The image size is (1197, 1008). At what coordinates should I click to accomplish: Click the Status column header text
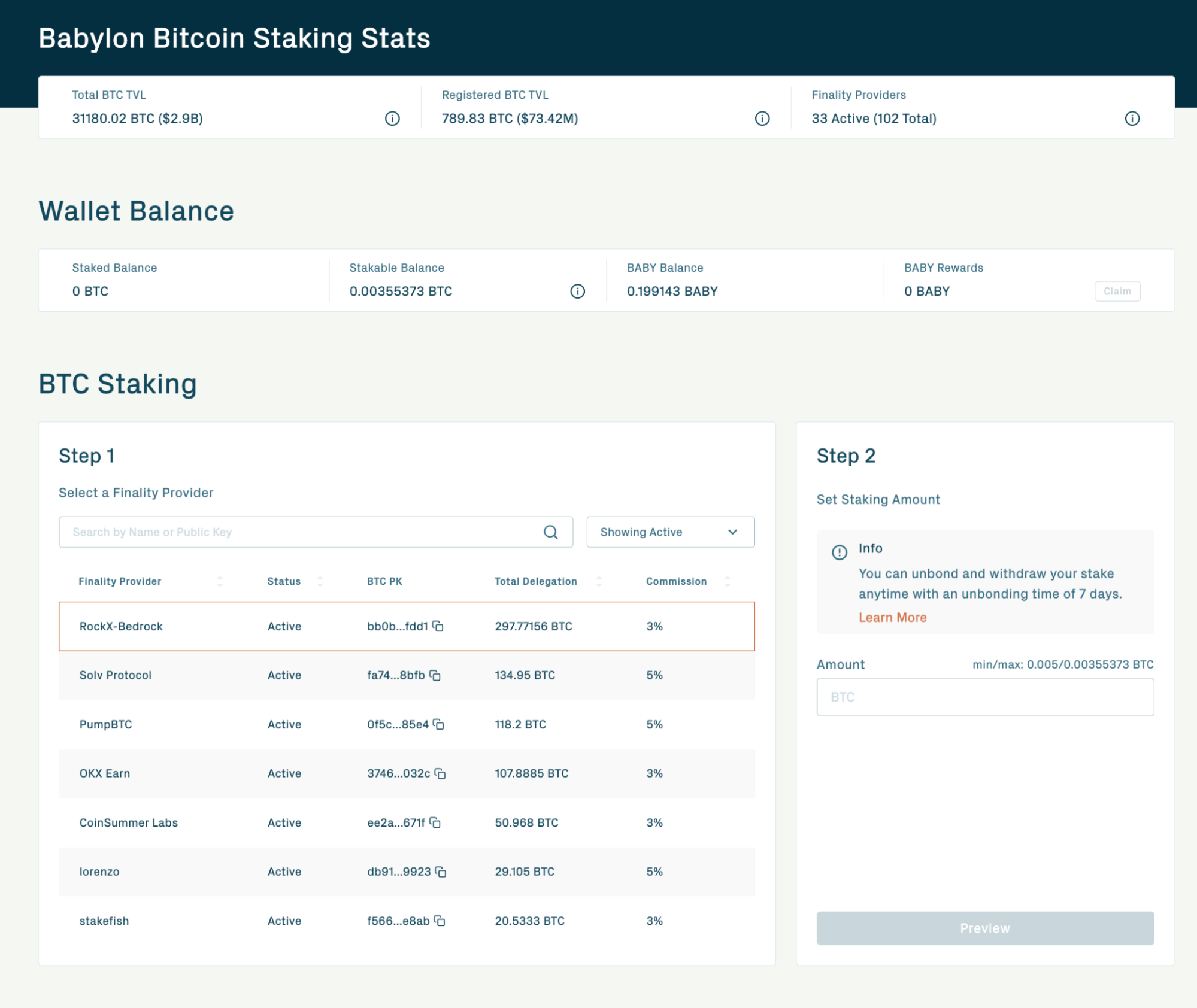tap(284, 581)
